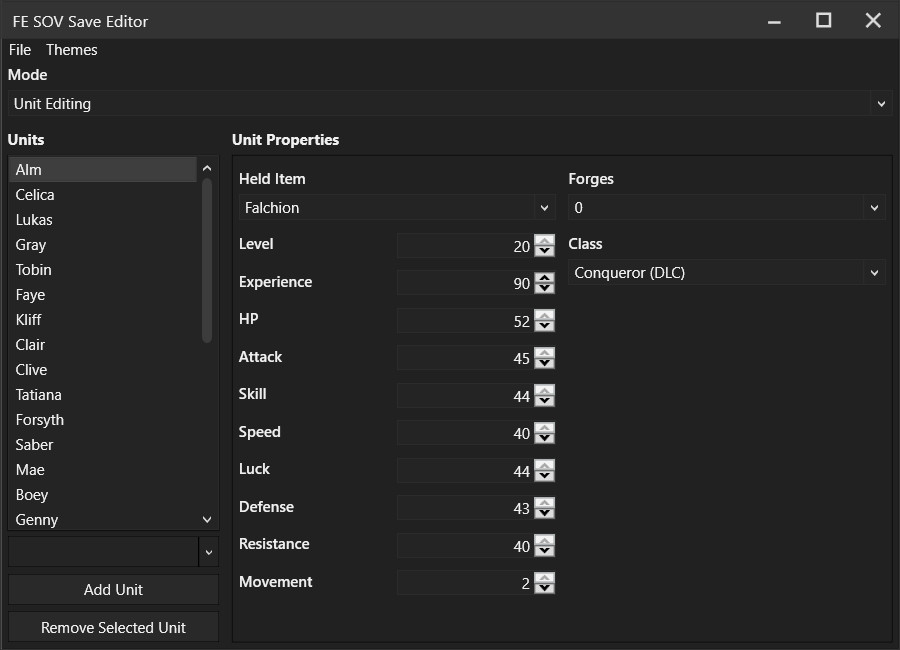Open the Themes menu
The image size is (900, 650).
pos(71,49)
